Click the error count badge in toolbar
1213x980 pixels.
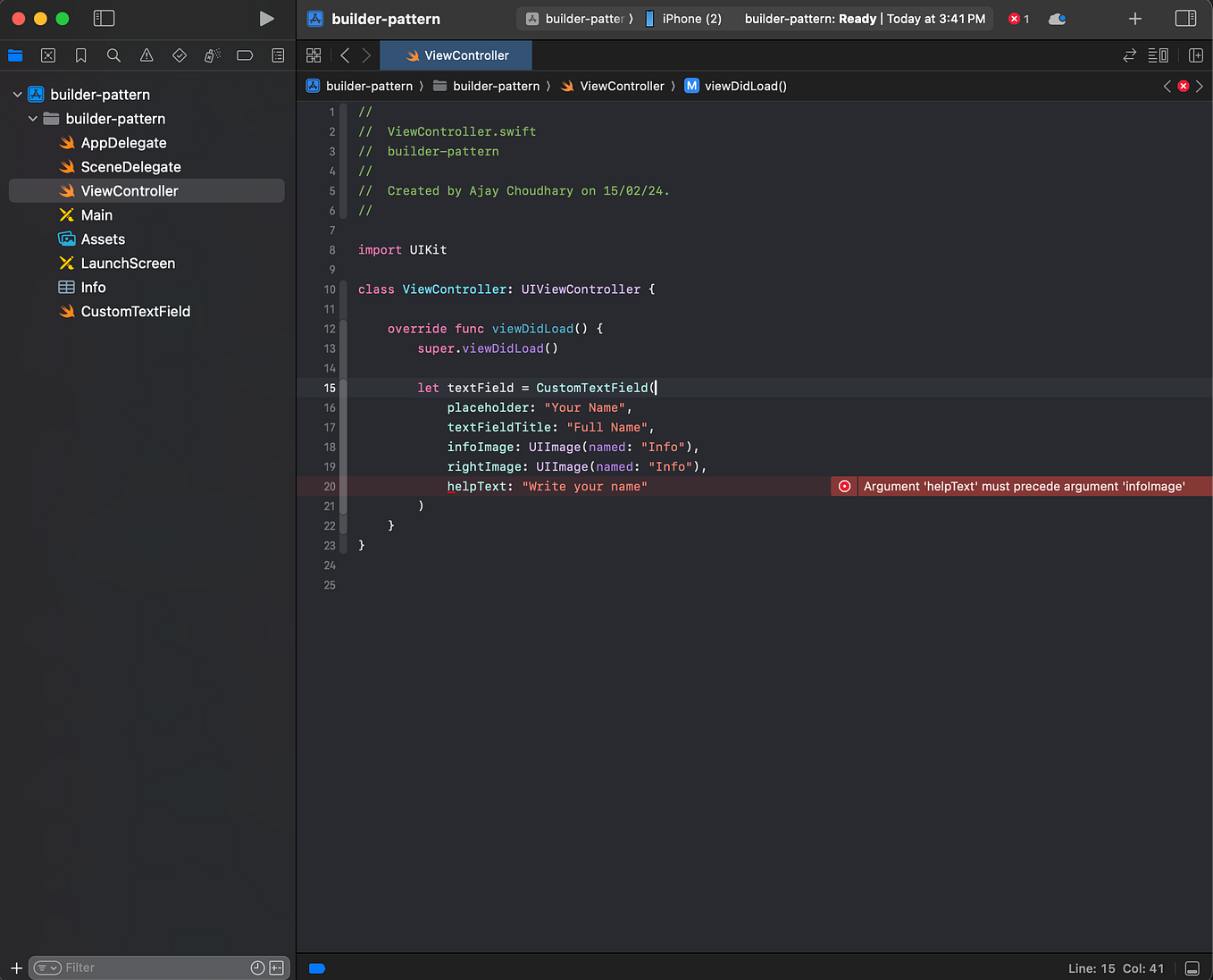tap(1019, 19)
